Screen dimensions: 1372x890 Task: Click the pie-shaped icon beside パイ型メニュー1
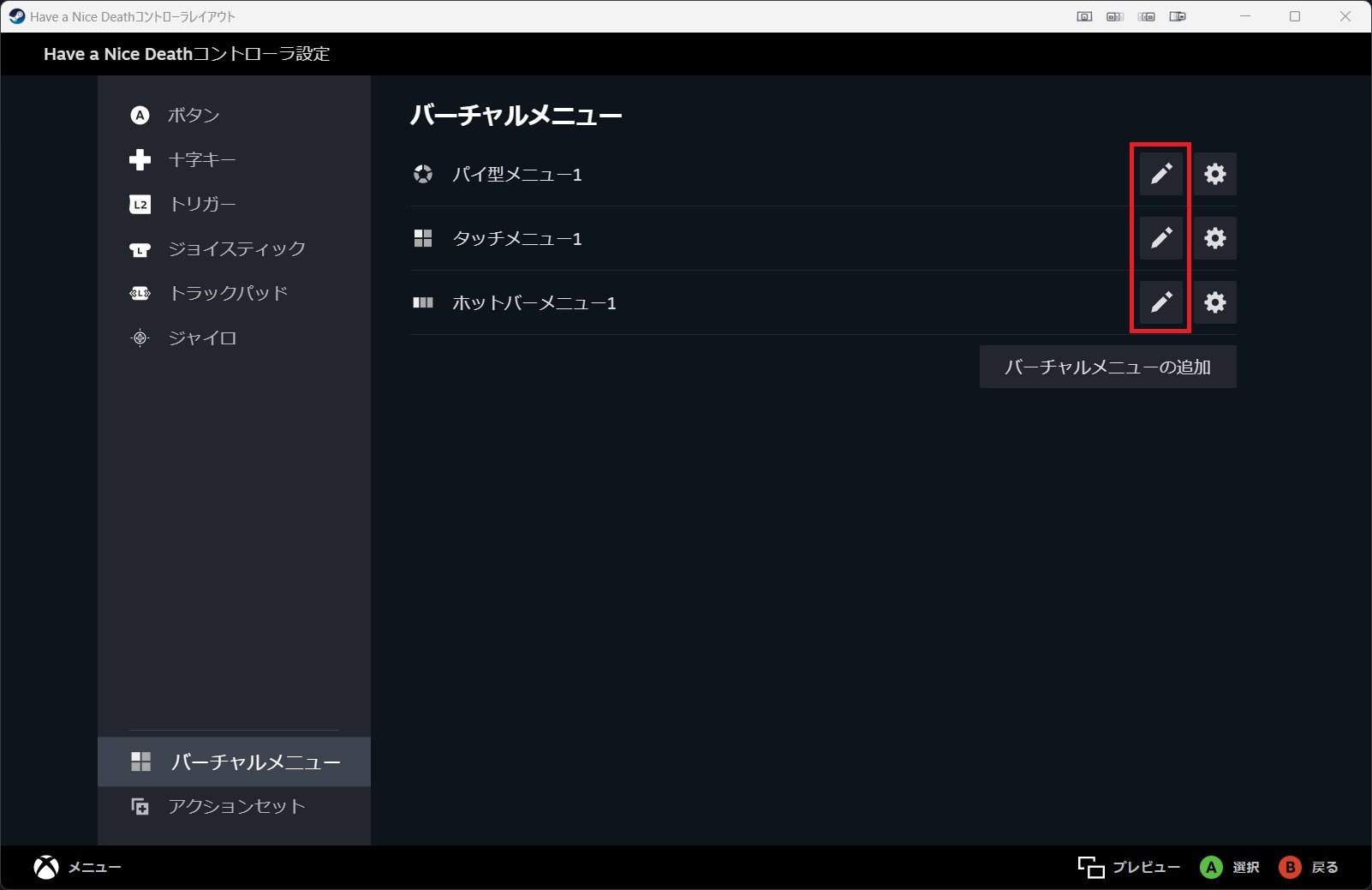pyautogui.click(x=423, y=174)
